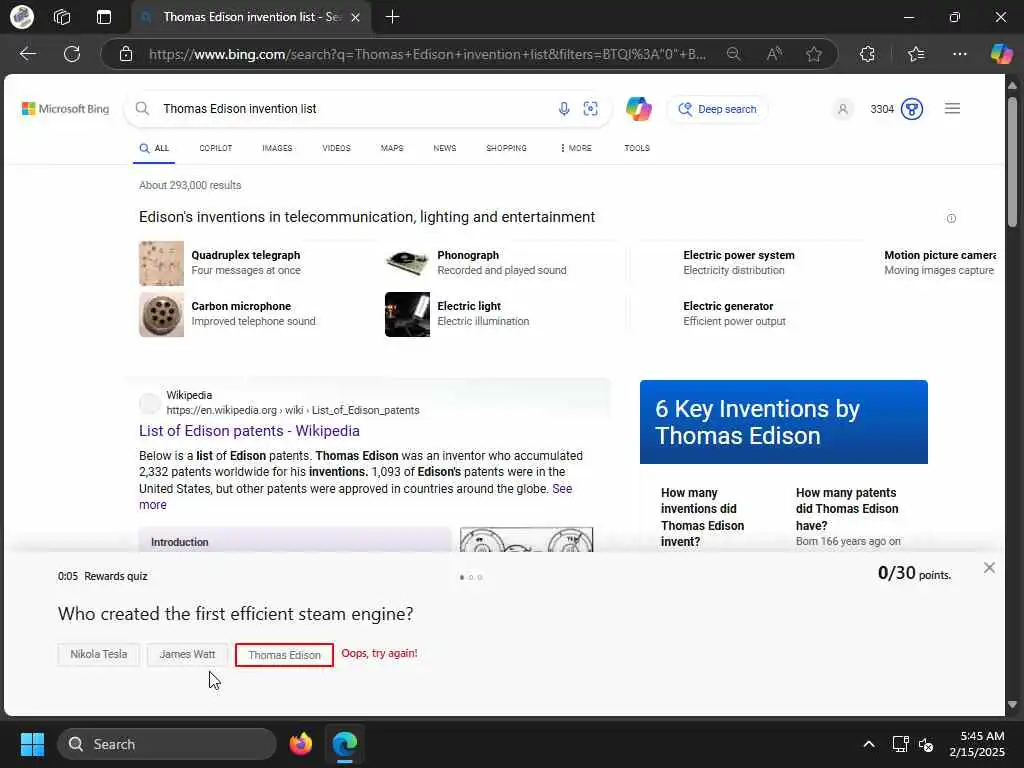View site information lock icon
Image resolution: width=1024 pixels, height=768 pixels.
click(126, 54)
